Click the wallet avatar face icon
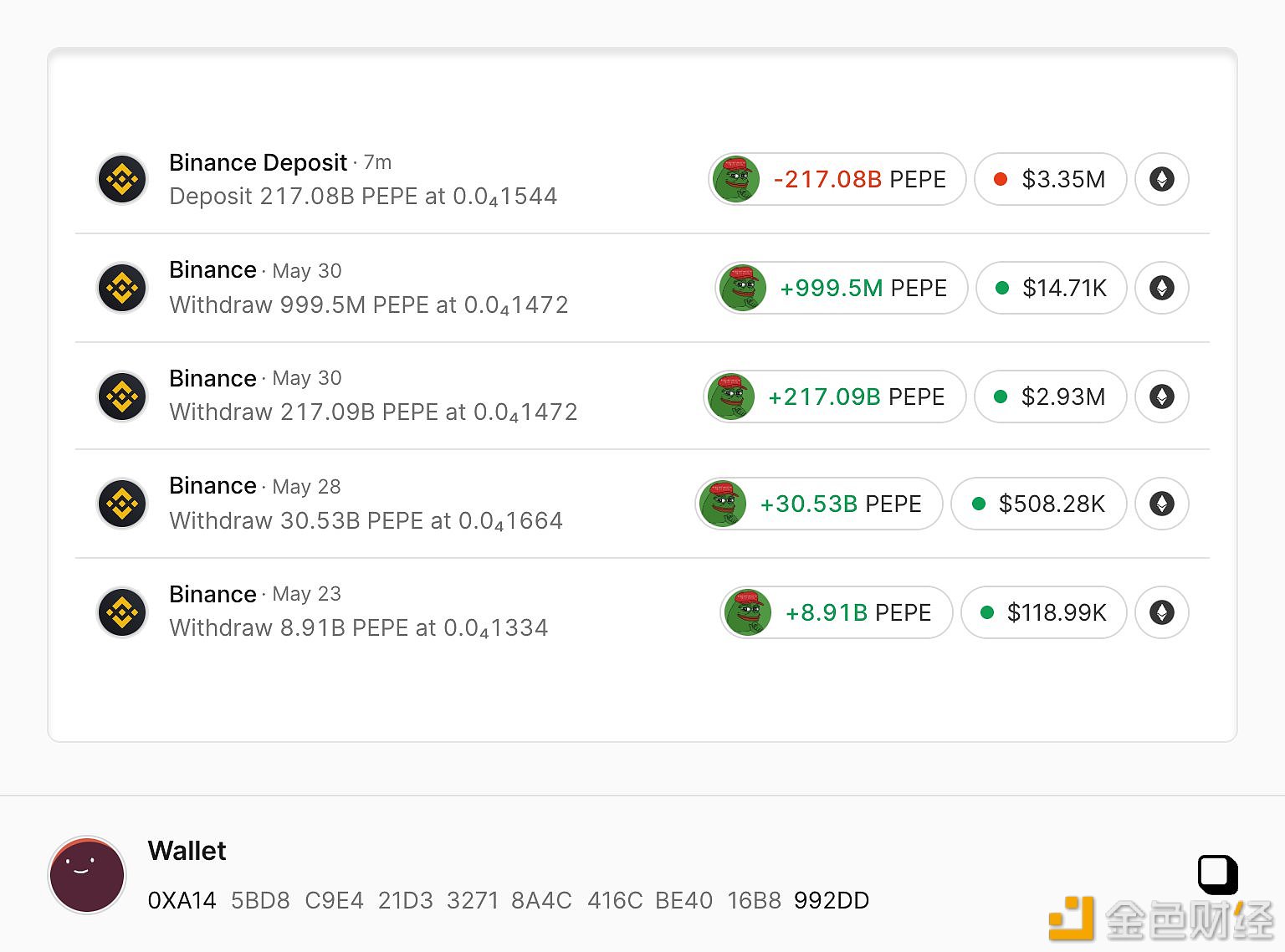 point(87,875)
